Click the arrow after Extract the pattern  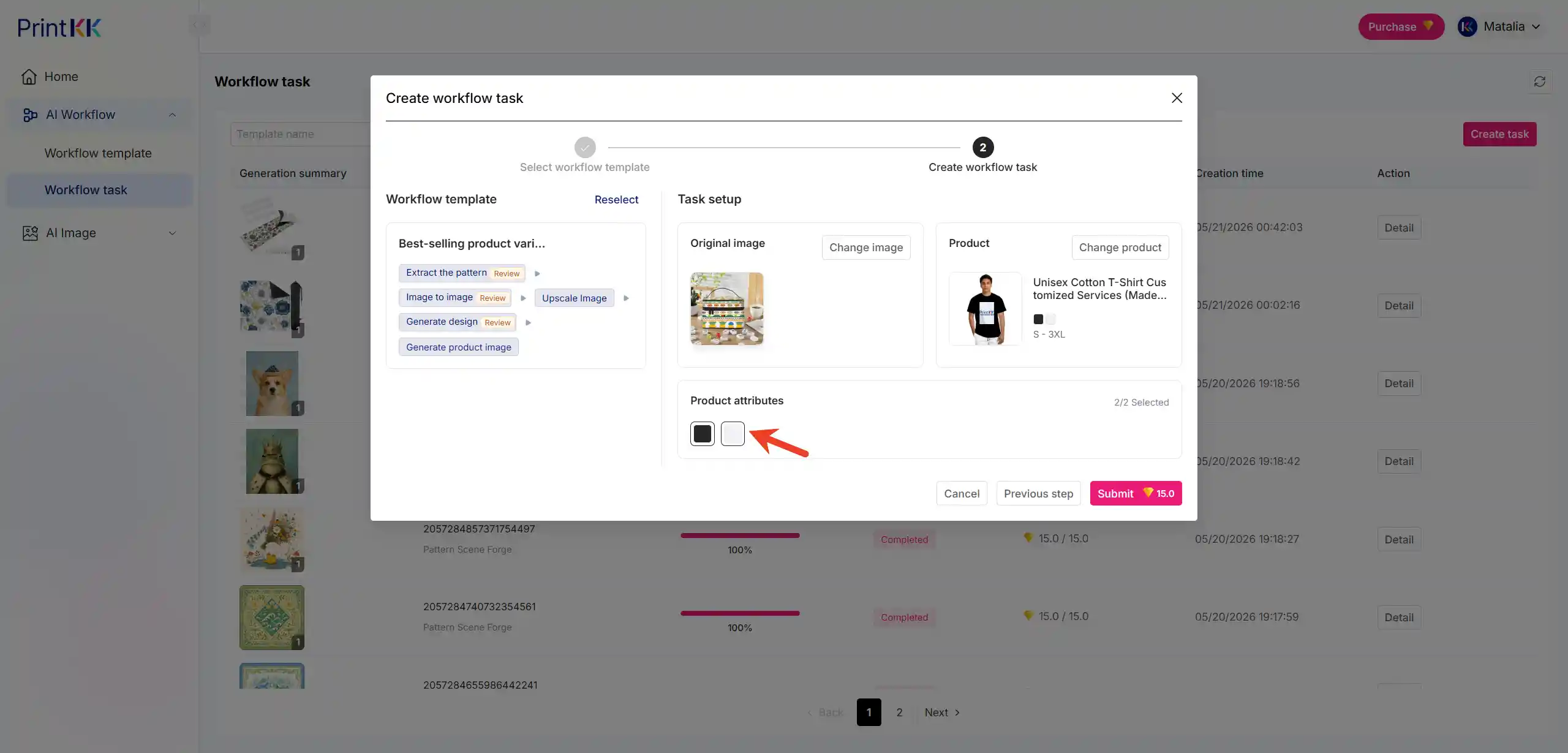[537, 273]
